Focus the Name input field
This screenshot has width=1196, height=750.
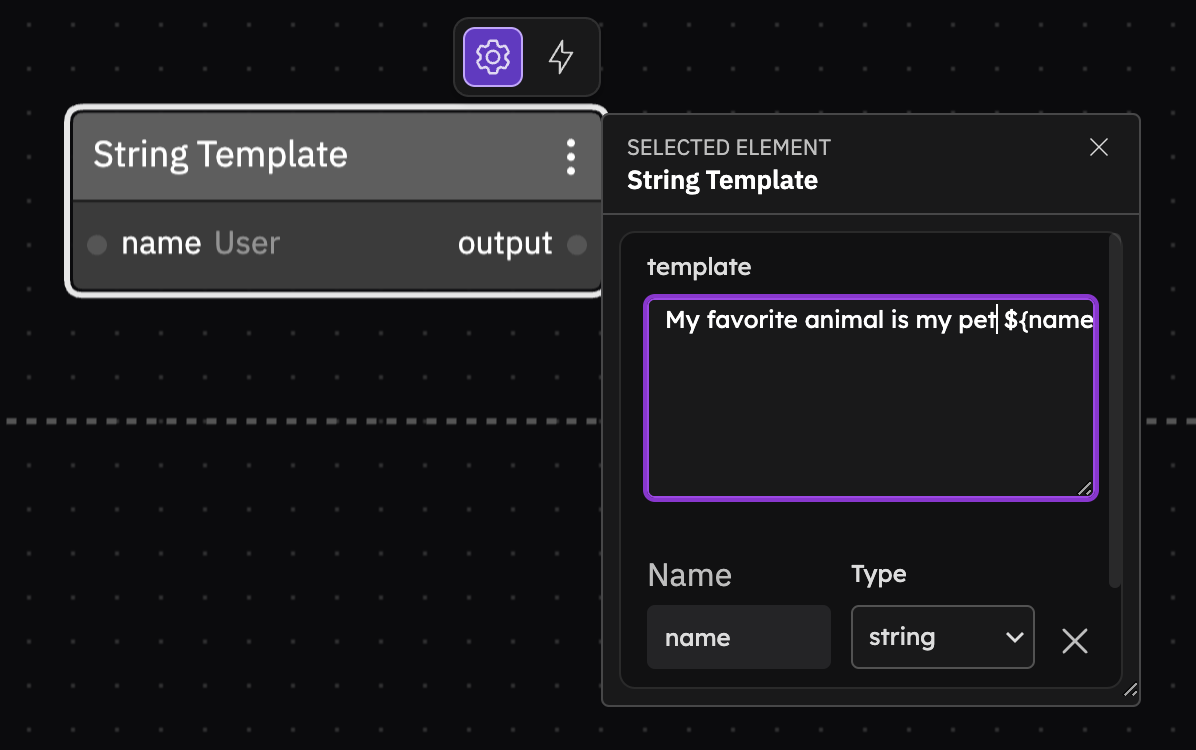738,638
